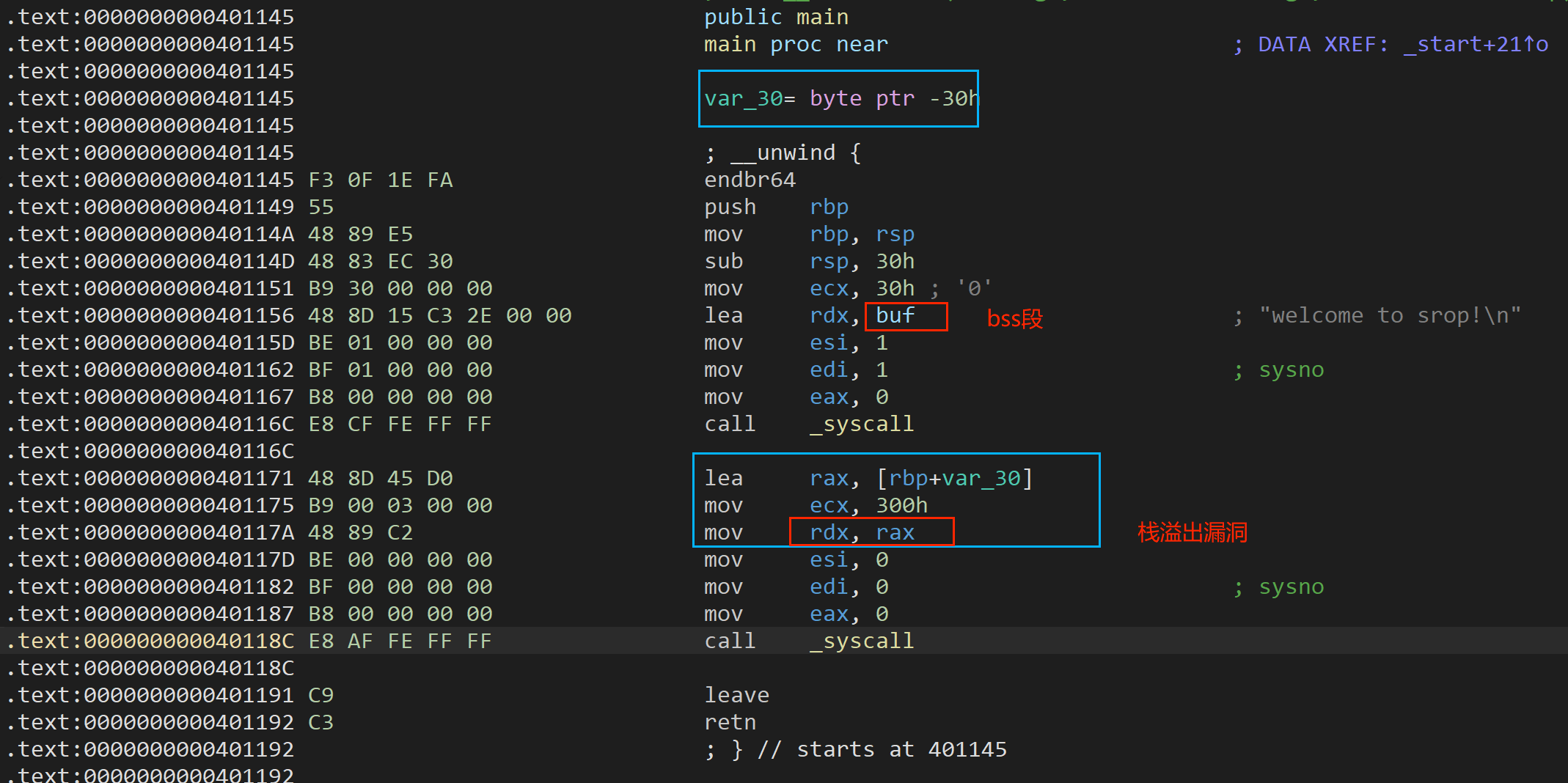1568x783 pixels.
Task: Select the 'leave' instruction
Action: (x=736, y=695)
